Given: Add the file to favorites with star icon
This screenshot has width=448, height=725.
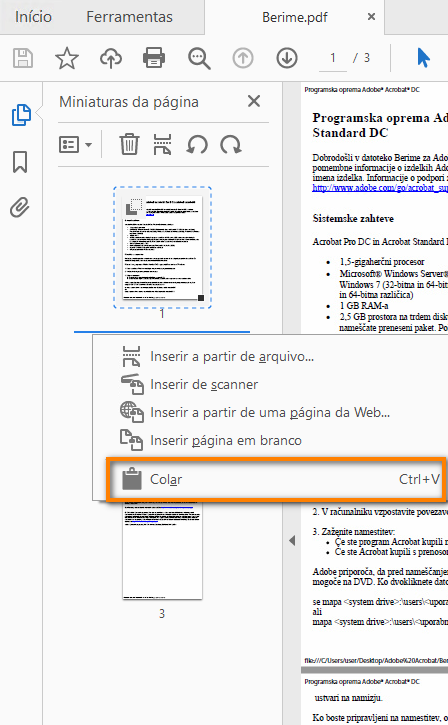Looking at the screenshot, I should point(67,58).
